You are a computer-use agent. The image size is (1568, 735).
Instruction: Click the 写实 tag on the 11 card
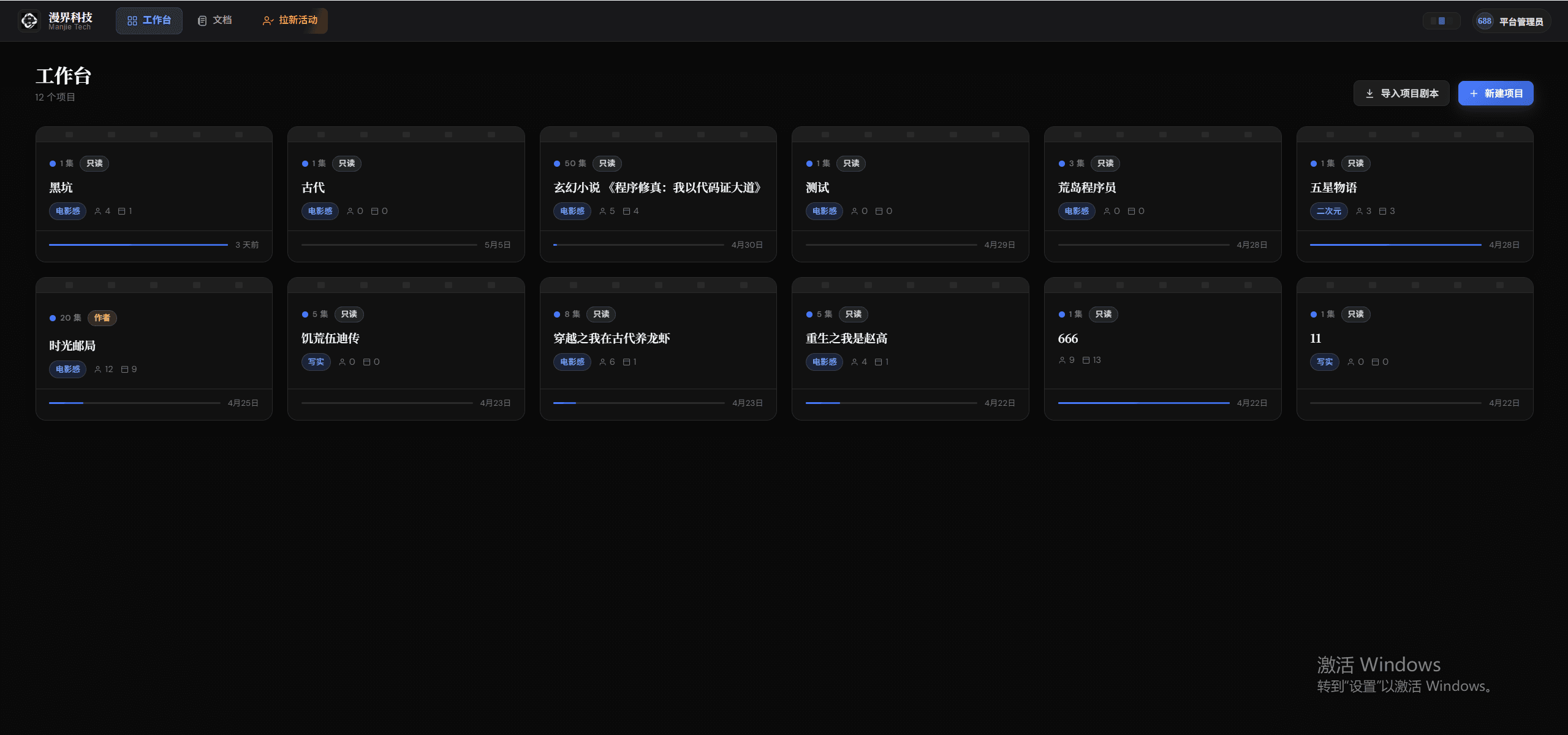pyautogui.click(x=1324, y=362)
